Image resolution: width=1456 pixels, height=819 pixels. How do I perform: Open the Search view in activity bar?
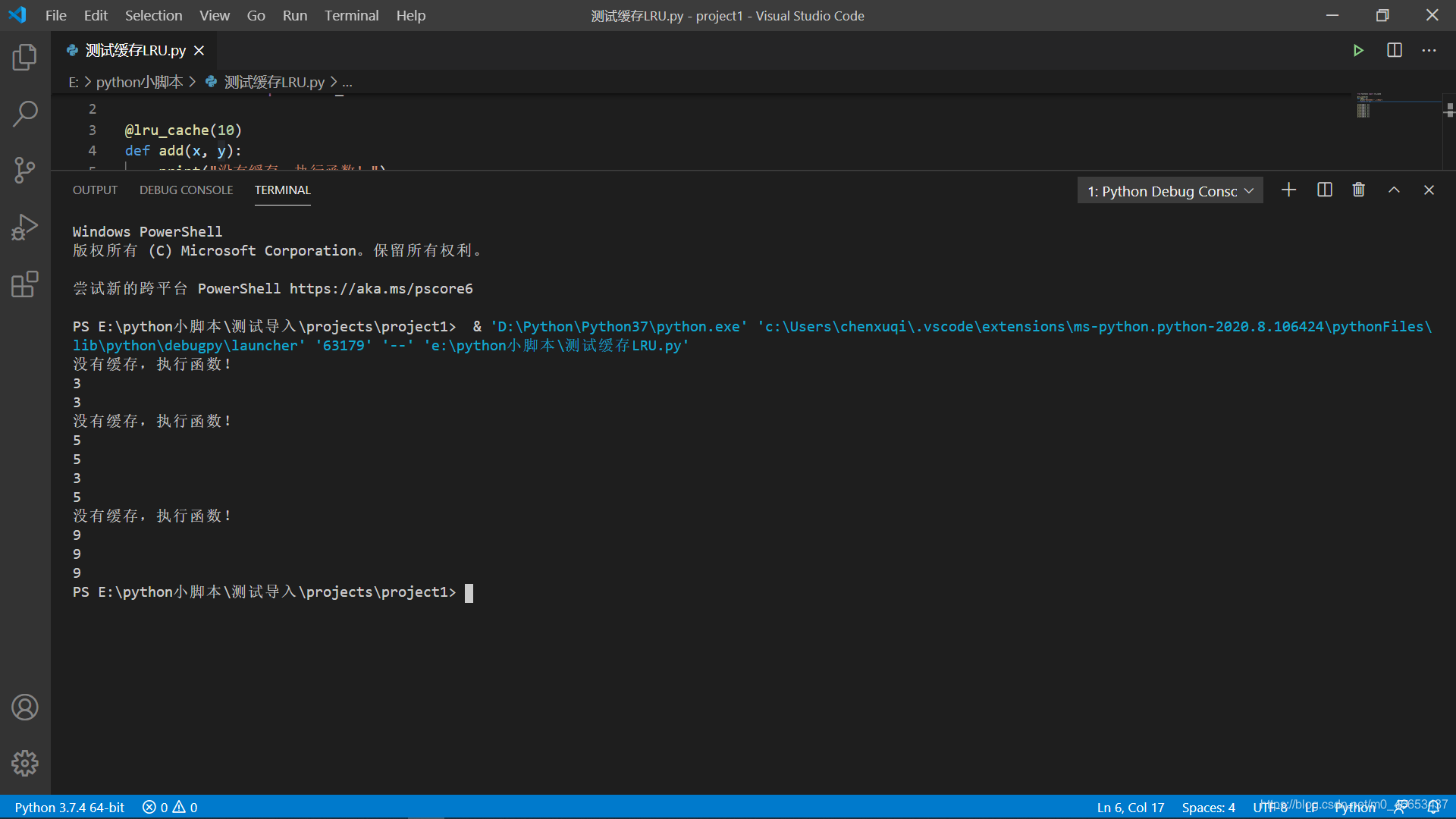pyautogui.click(x=25, y=115)
